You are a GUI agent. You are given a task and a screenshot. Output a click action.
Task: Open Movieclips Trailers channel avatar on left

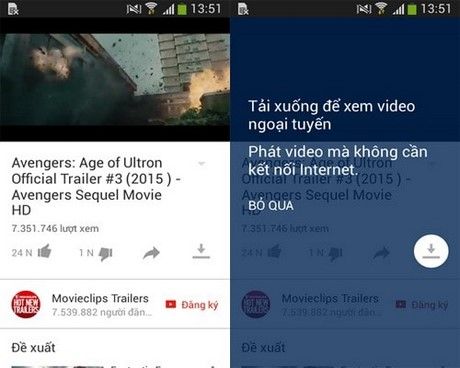point(26,304)
